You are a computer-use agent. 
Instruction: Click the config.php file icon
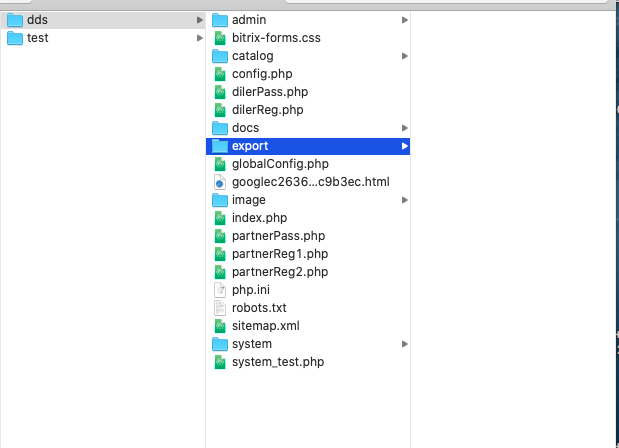click(220, 74)
